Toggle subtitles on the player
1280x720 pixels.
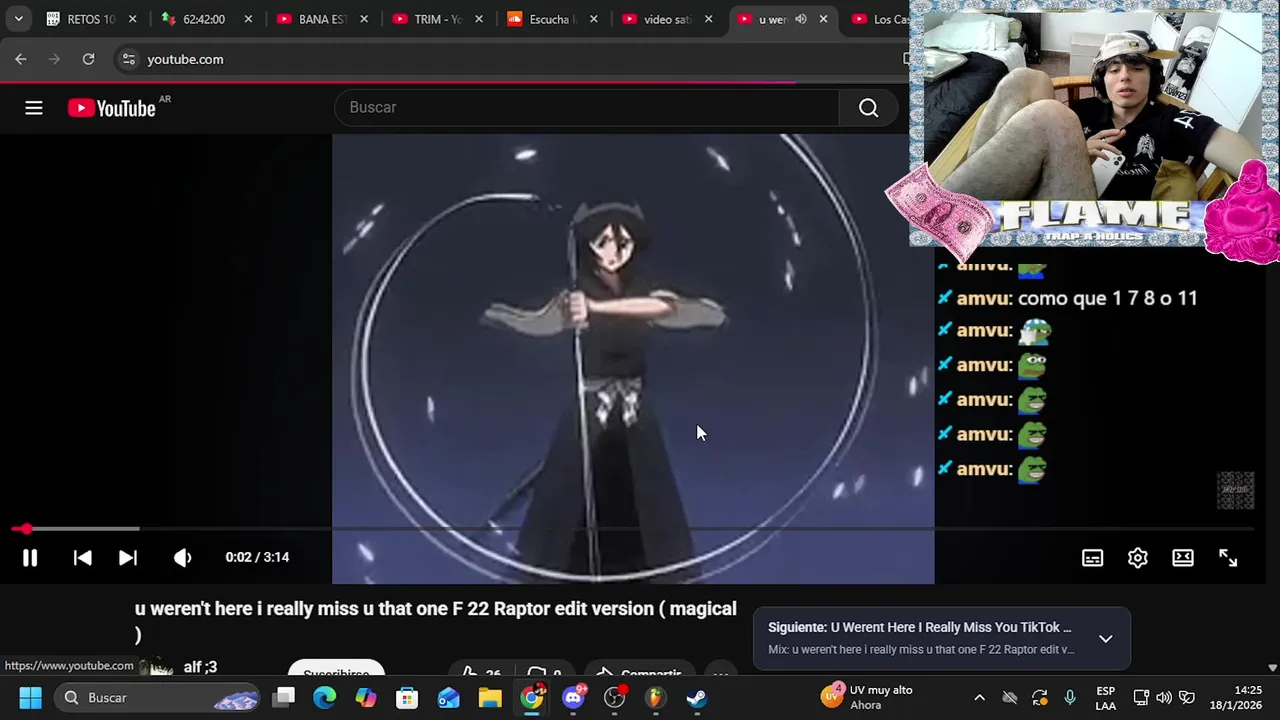1092,558
